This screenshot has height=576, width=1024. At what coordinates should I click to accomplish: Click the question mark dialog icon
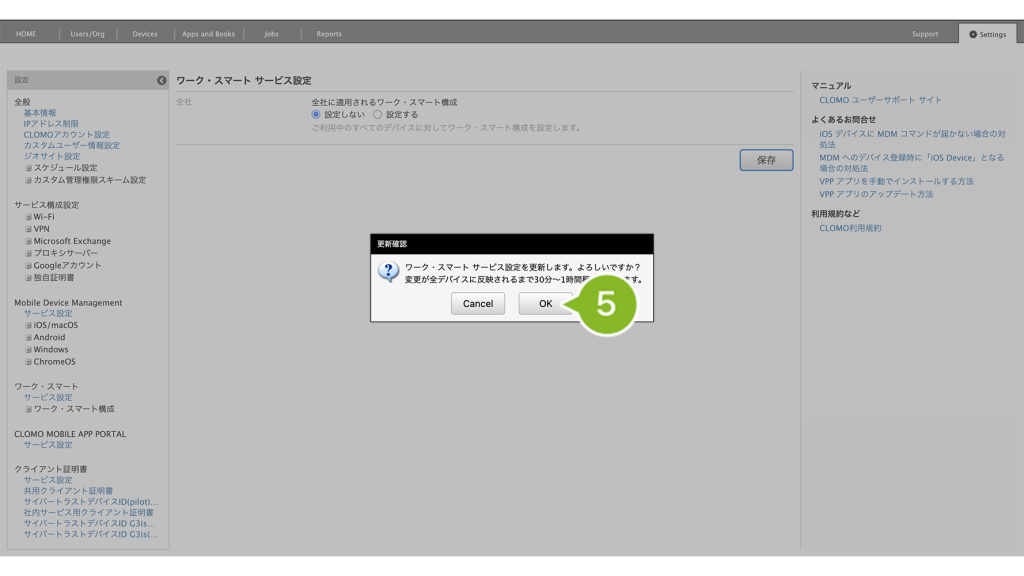388,272
